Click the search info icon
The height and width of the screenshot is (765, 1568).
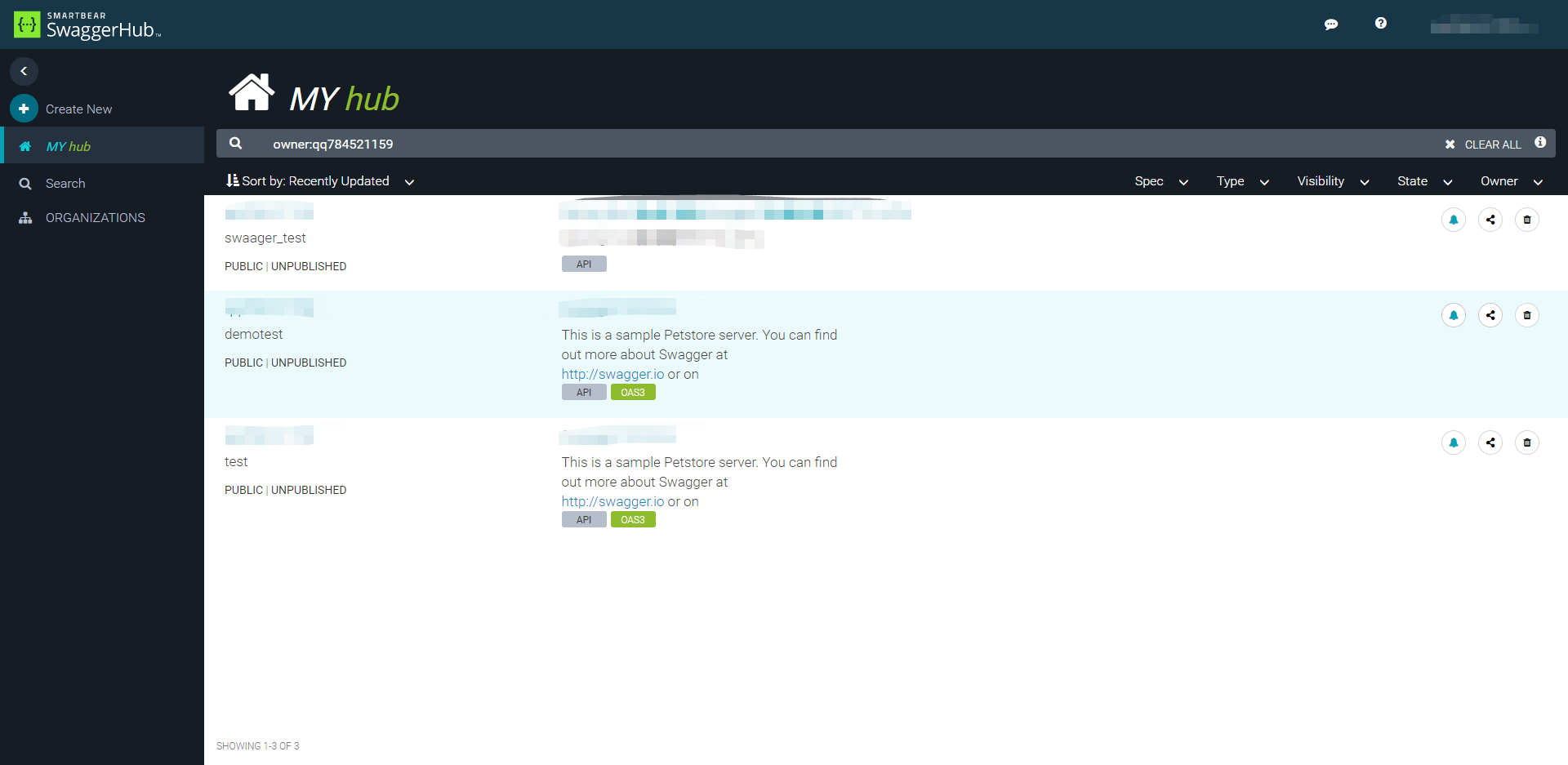(1540, 142)
